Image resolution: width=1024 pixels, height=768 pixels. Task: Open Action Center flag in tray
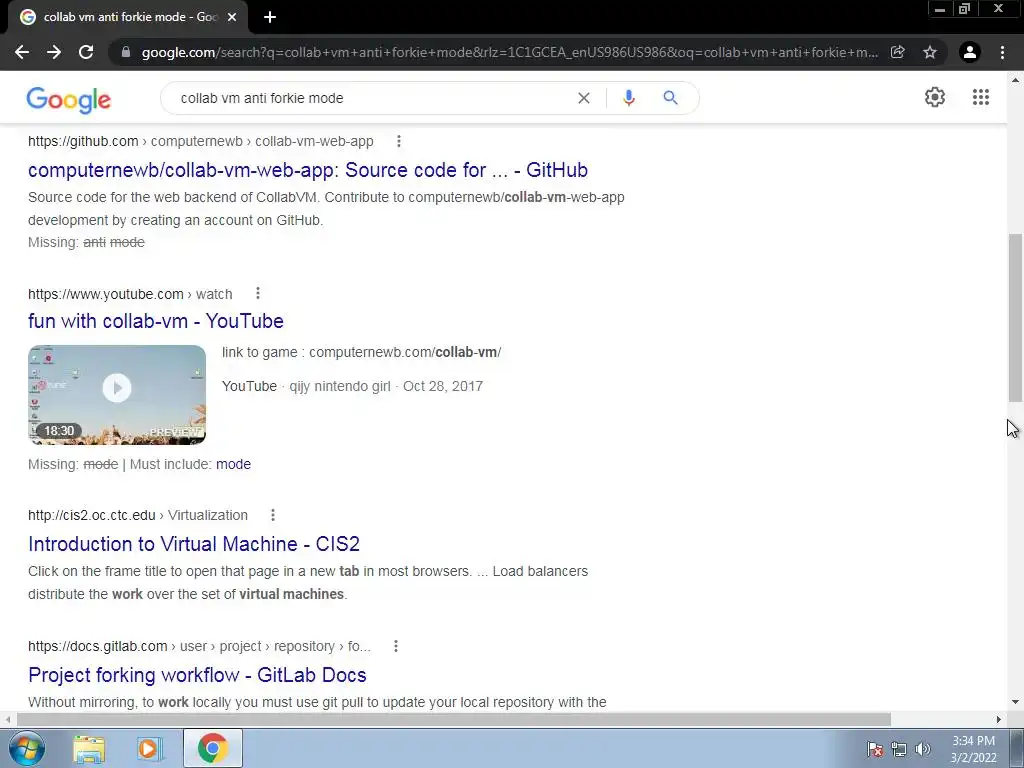[874, 749]
